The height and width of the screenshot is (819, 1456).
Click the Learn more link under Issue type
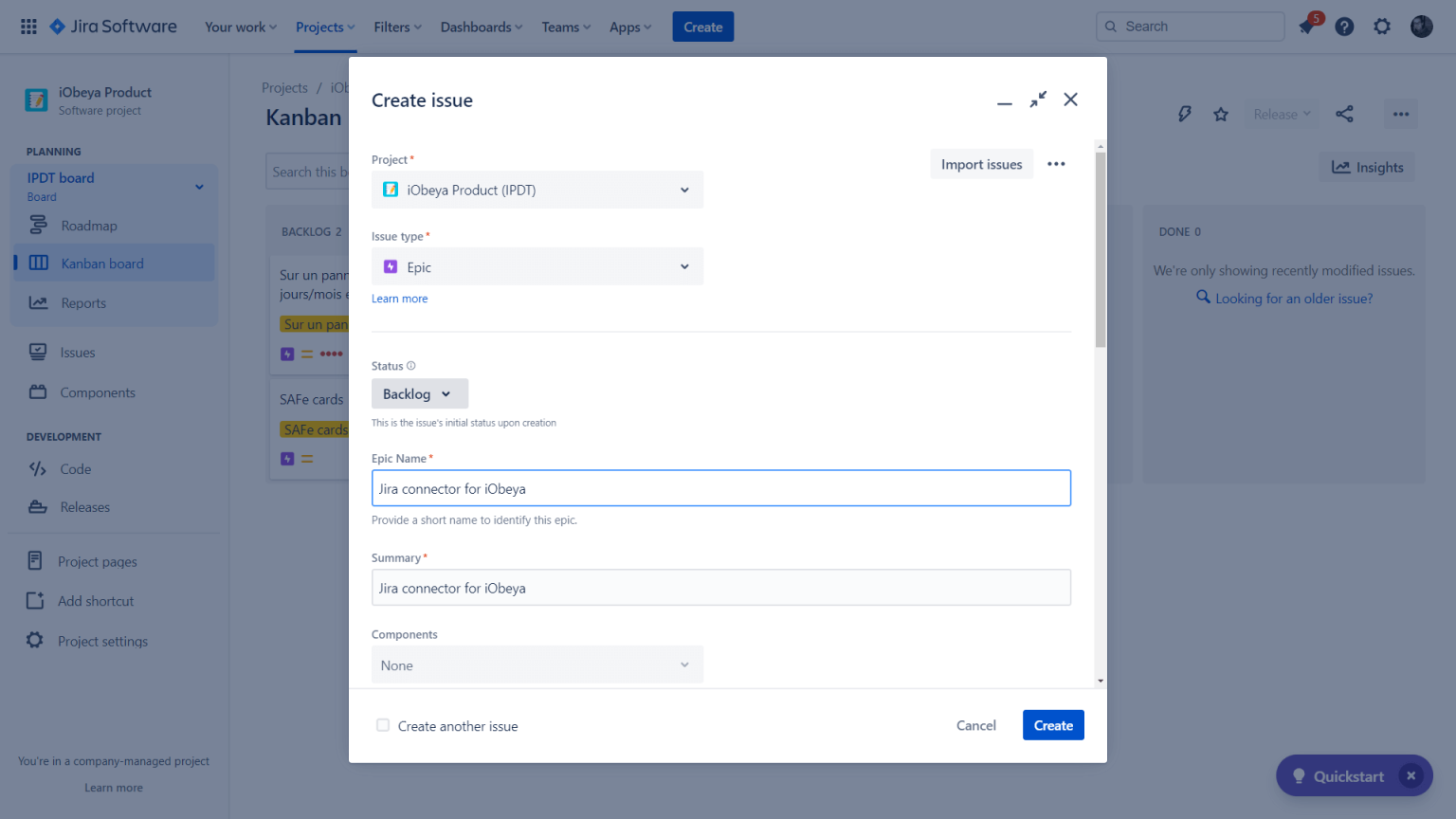tap(399, 299)
